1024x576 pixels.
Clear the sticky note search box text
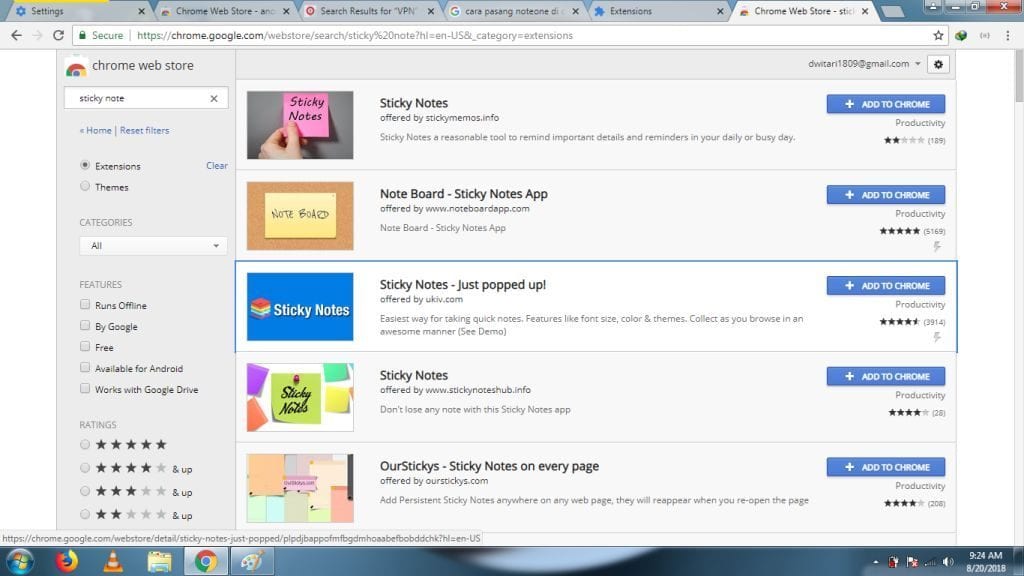pos(213,99)
